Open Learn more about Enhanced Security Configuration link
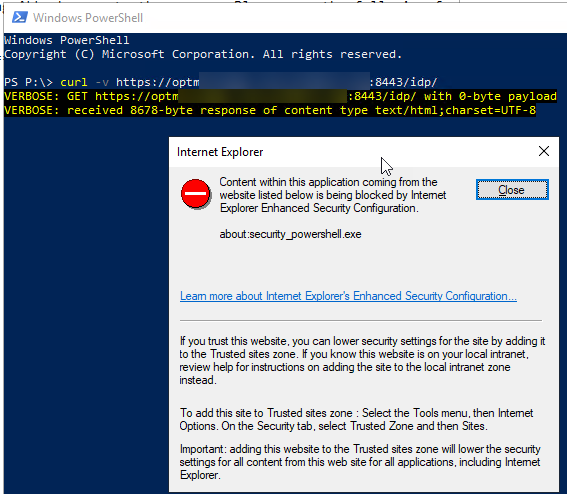Image resolution: width=567 pixels, height=494 pixels. pos(348,296)
